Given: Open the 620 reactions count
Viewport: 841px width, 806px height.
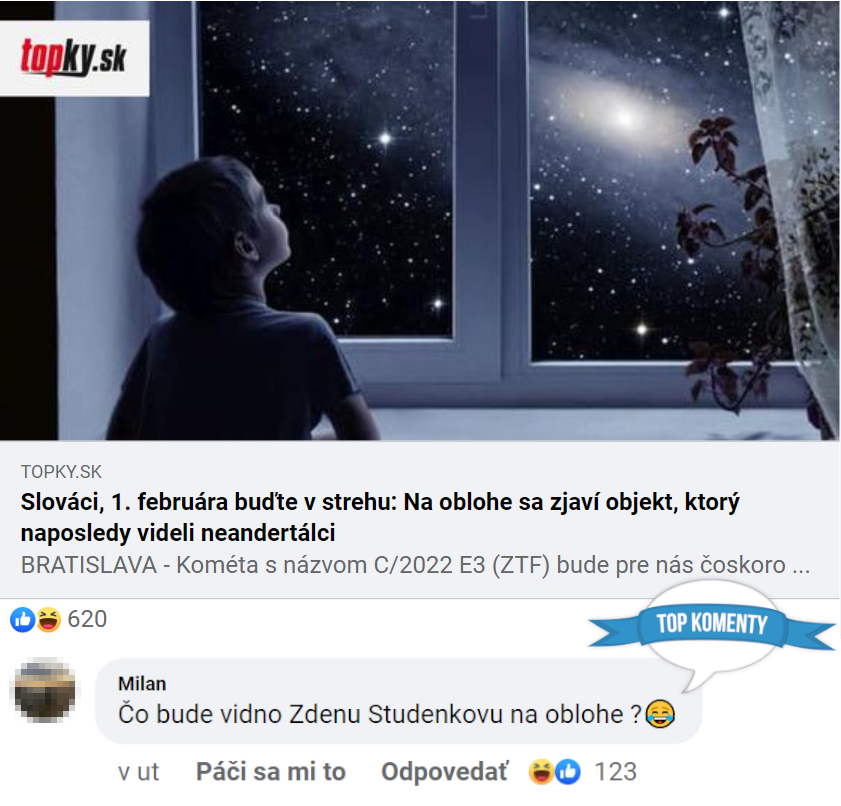Looking at the screenshot, I should coord(87,619).
